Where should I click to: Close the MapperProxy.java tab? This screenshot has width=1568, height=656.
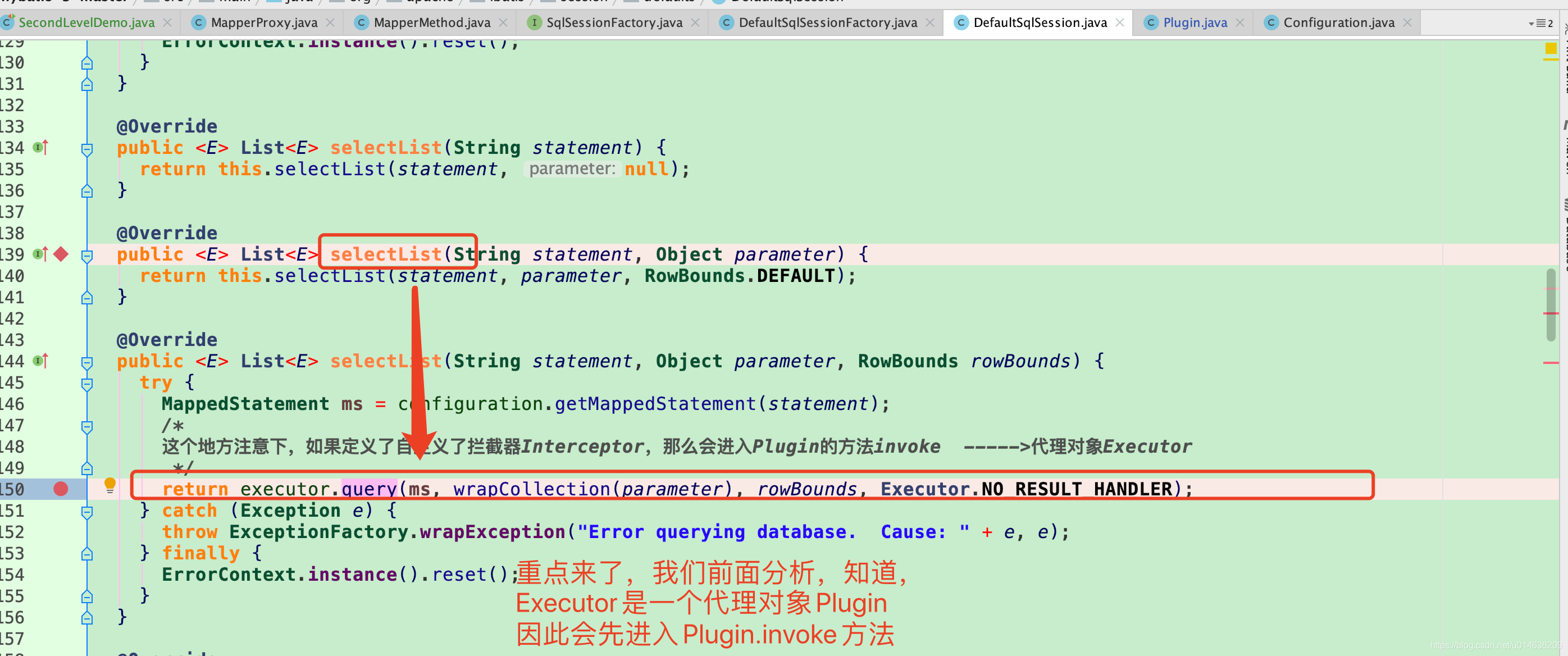330,23
